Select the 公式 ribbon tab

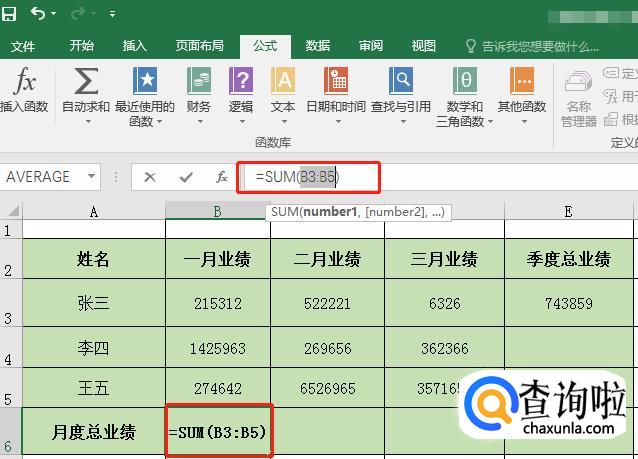coord(265,46)
